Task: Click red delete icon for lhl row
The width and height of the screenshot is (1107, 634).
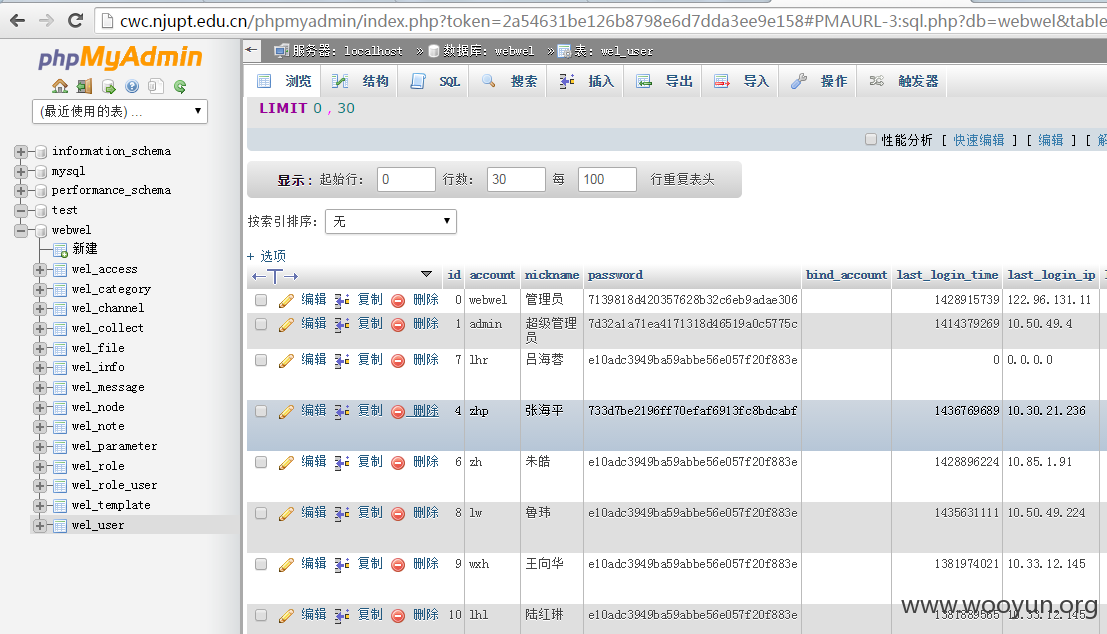Action: (398, 616)
